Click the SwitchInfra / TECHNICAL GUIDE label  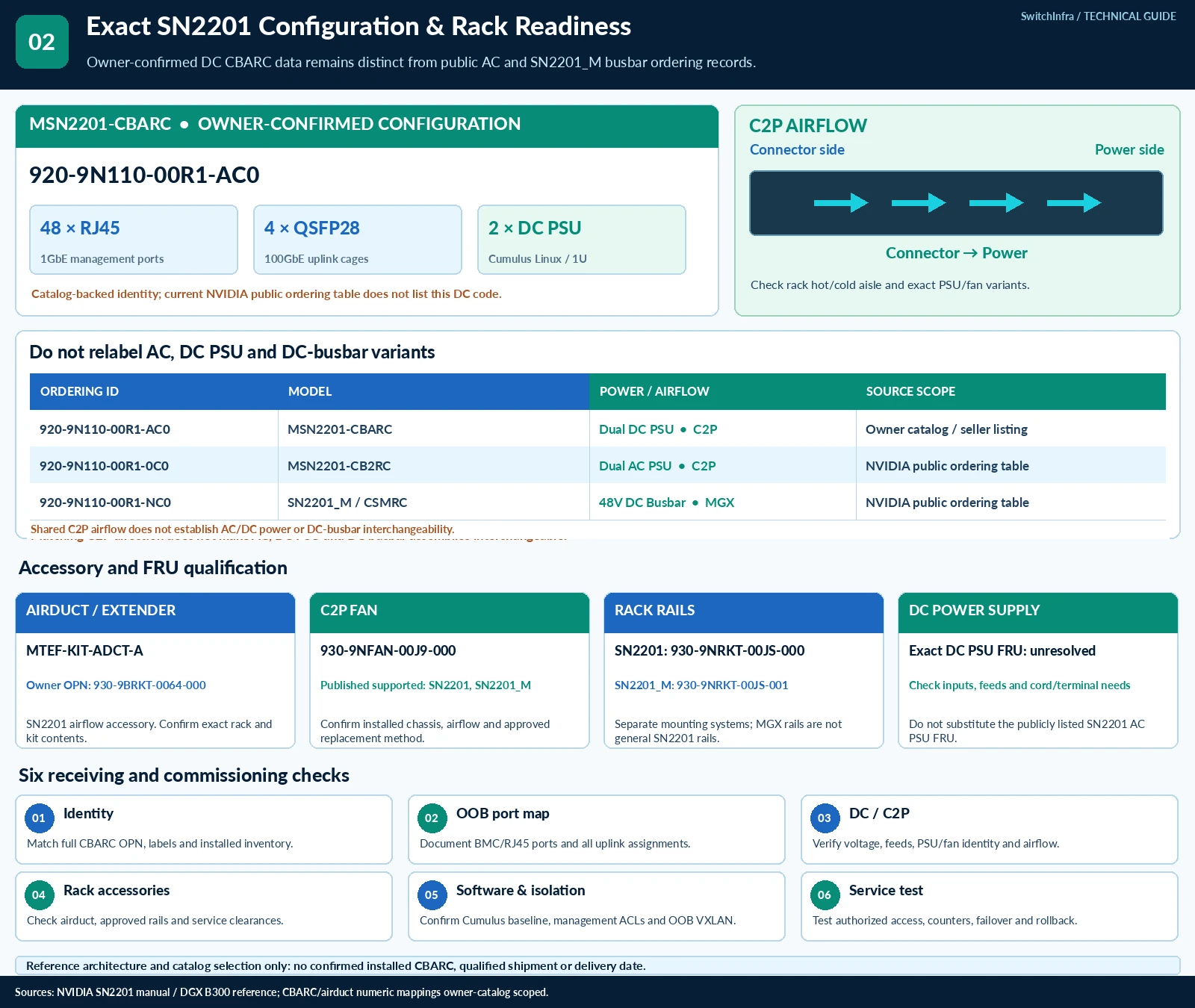pos(1098,16)
